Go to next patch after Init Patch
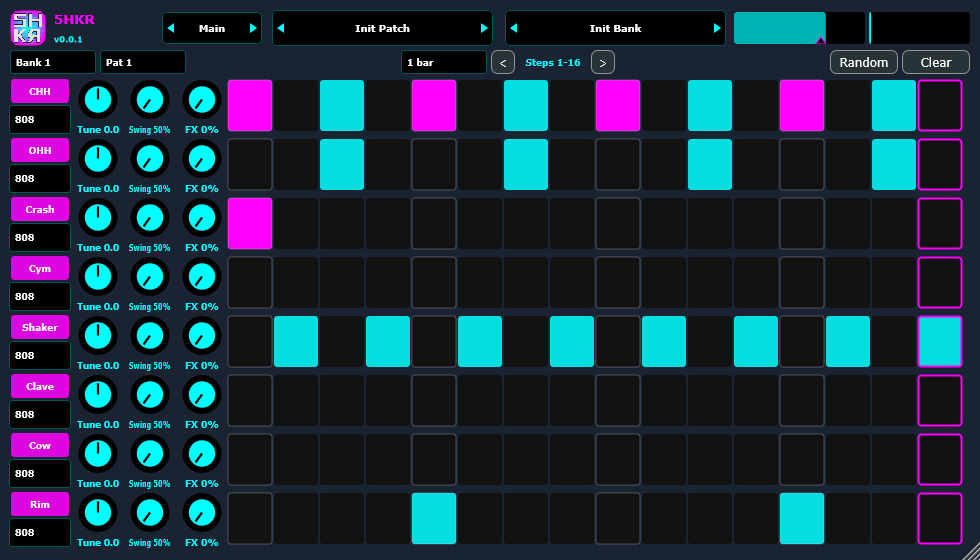The image size is (980, 560). point(484,28)
